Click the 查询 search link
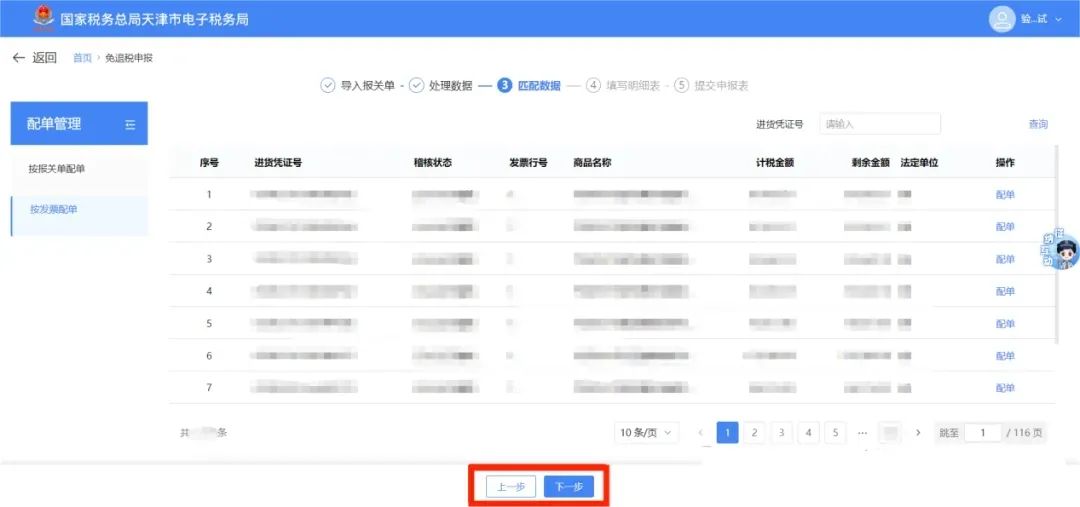 tap(1038, 124)
